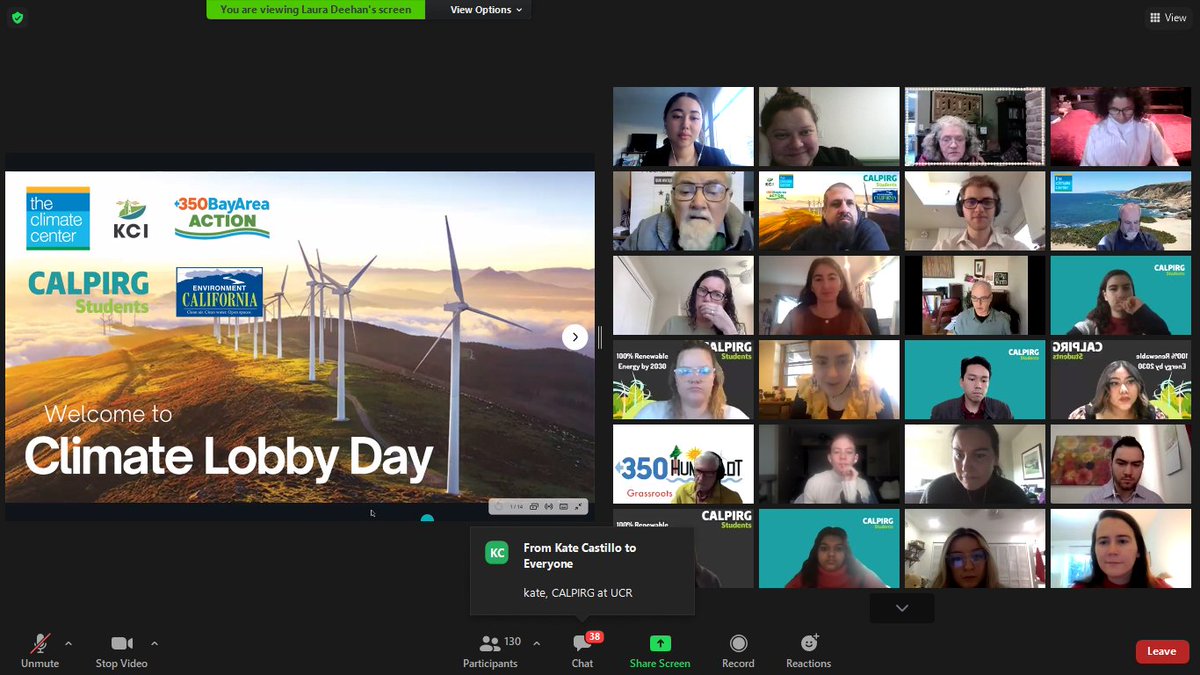Open the Stop Video options chevron
Viewport: 1200px width, 675px height.
pyautogui.click(x=155, y=645)
